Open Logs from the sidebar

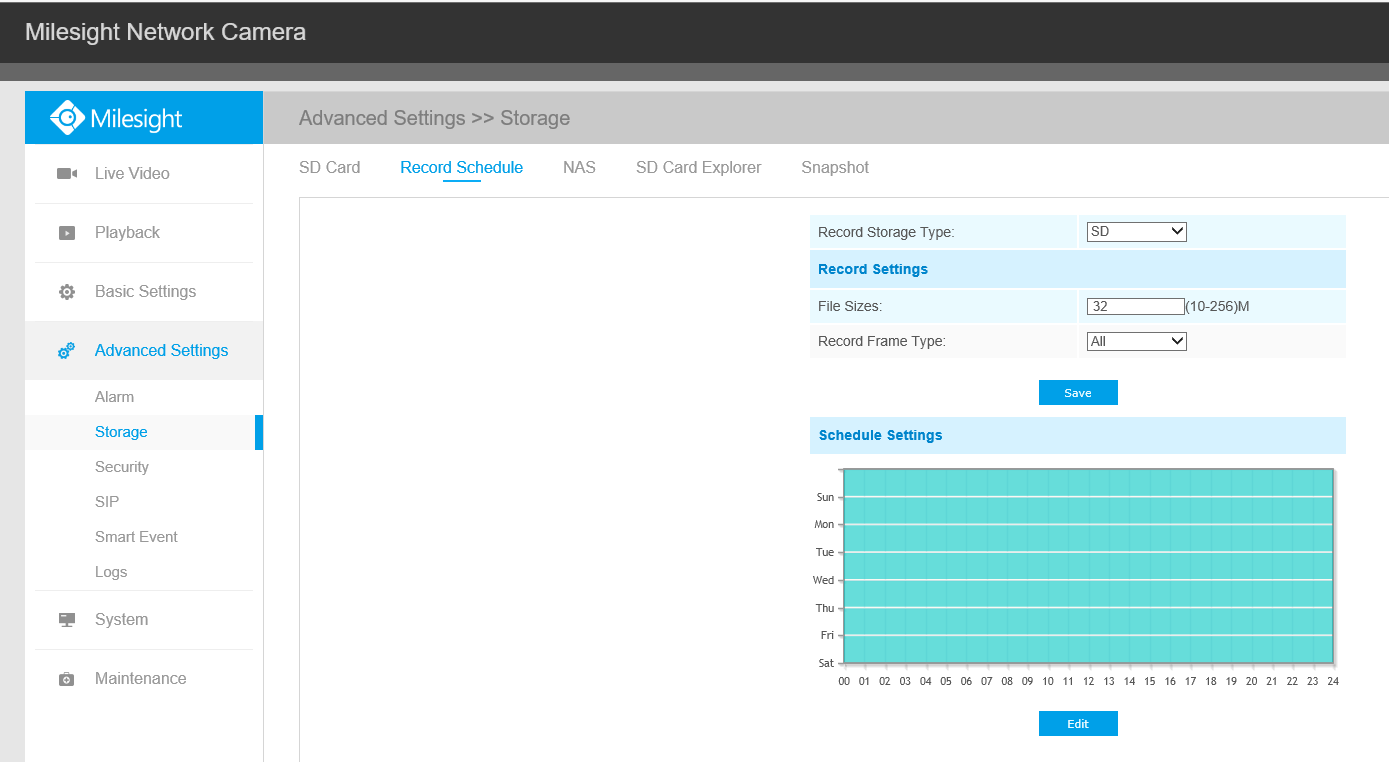click(111, 572)
